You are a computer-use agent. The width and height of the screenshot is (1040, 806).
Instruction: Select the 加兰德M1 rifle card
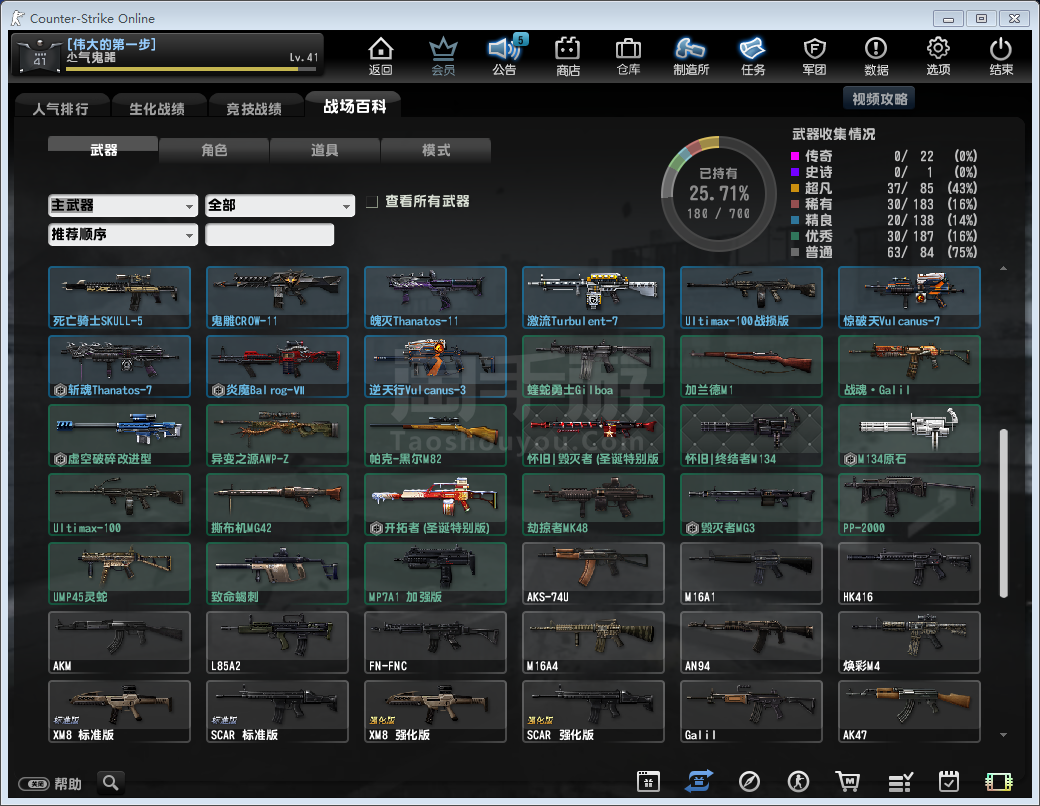(751, 366)
